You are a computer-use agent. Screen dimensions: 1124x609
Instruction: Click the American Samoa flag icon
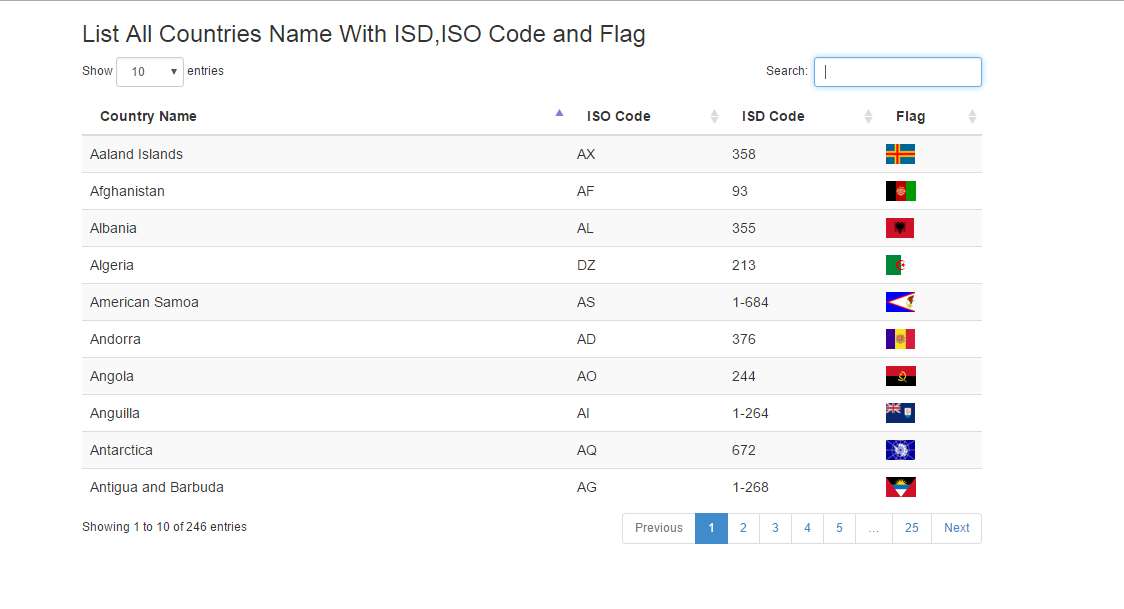click(x=900, y=302)
